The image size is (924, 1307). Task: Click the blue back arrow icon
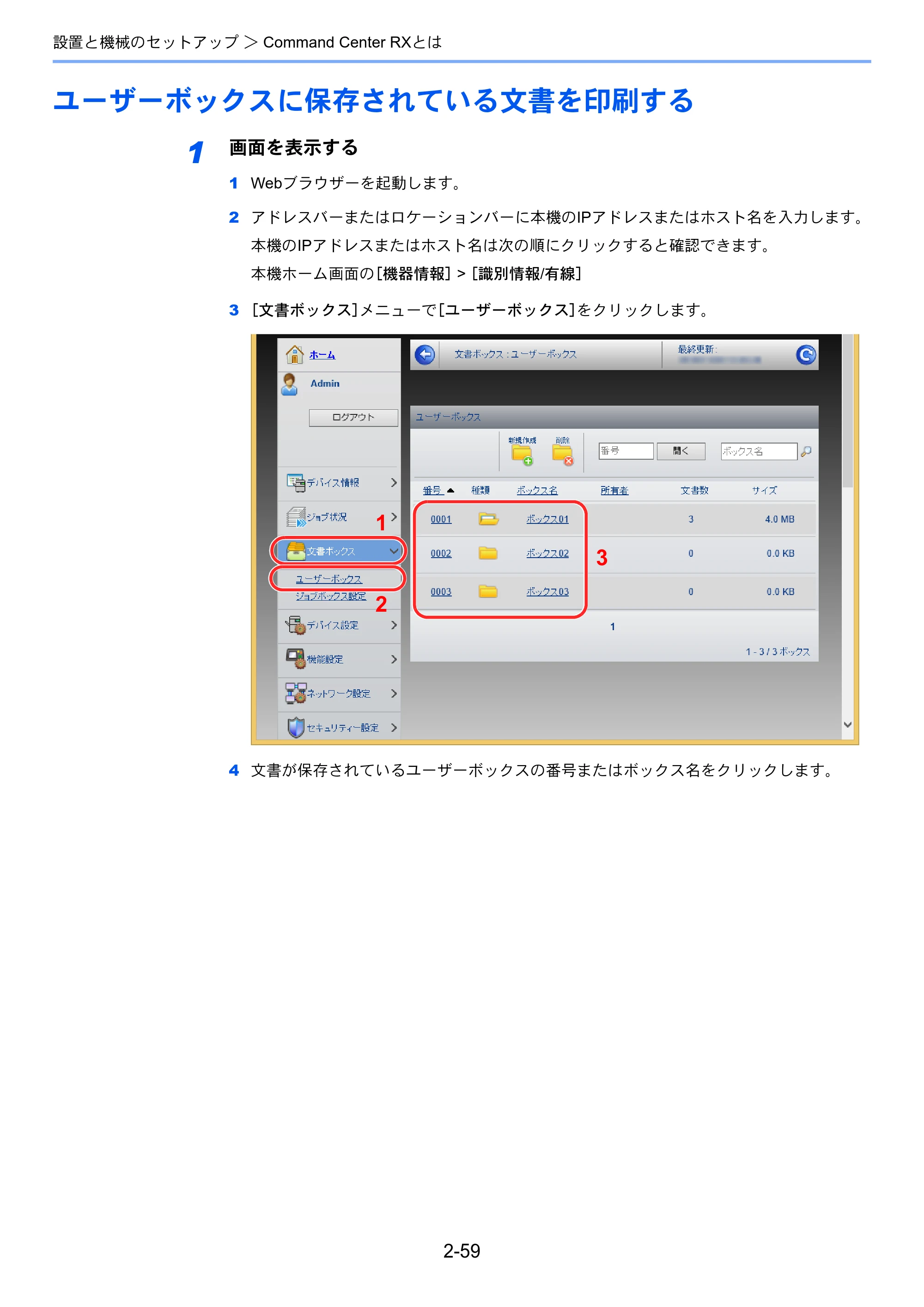[425, 354]
